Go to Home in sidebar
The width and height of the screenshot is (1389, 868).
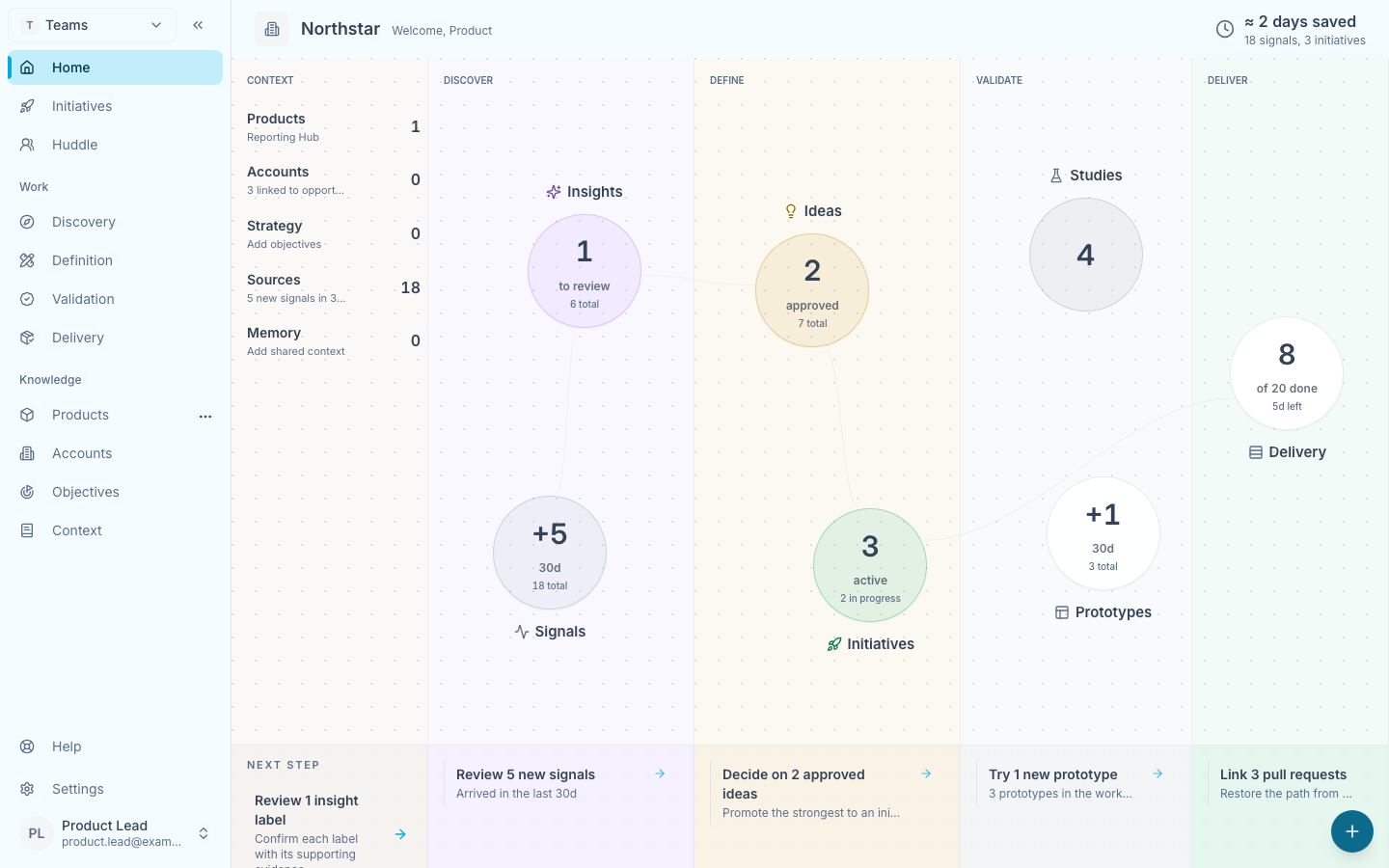(115, 68)
